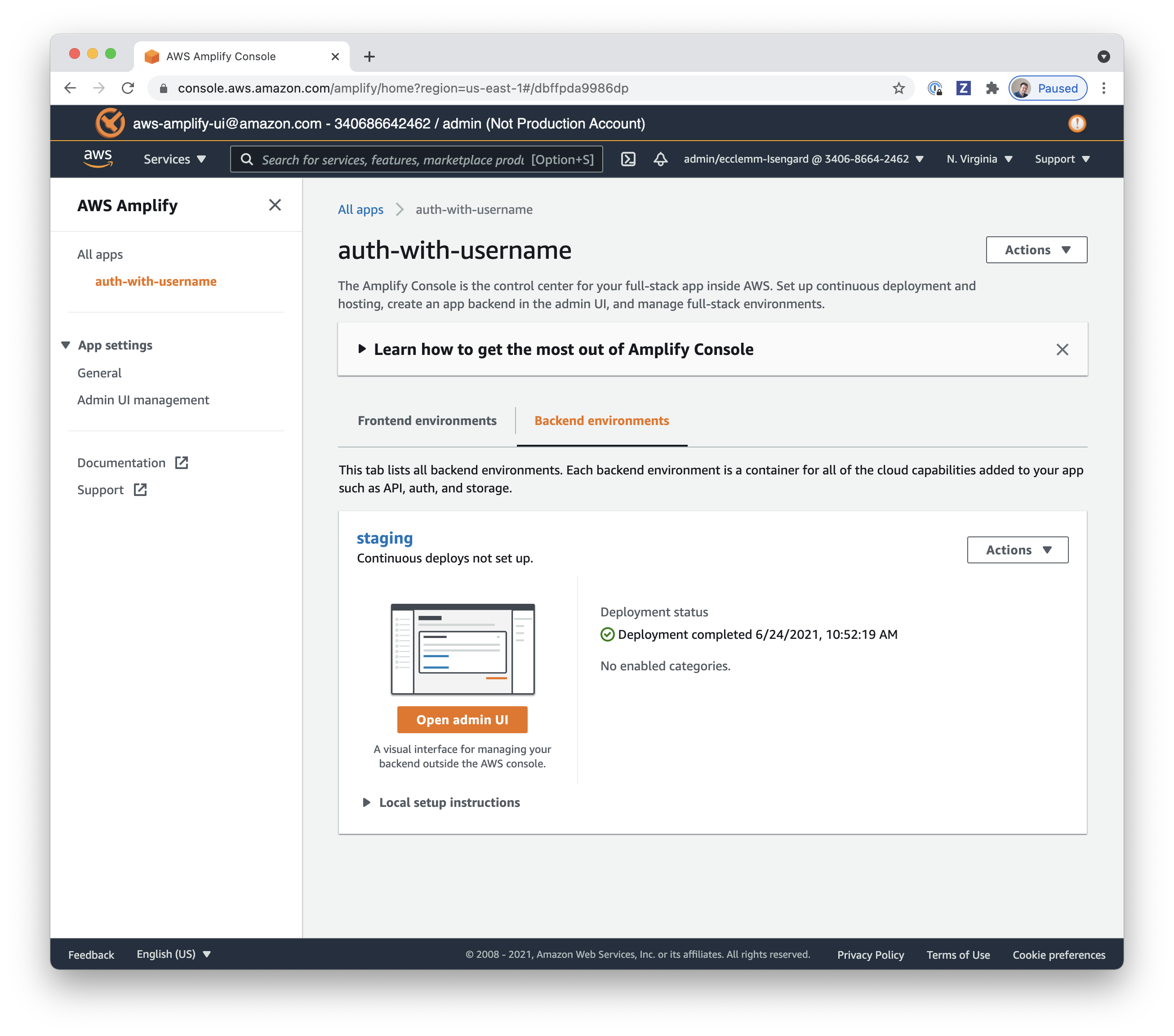Screen dimensions: 1174x1036
Task: Select the Backend environments tab
Action: click(601, 420)
